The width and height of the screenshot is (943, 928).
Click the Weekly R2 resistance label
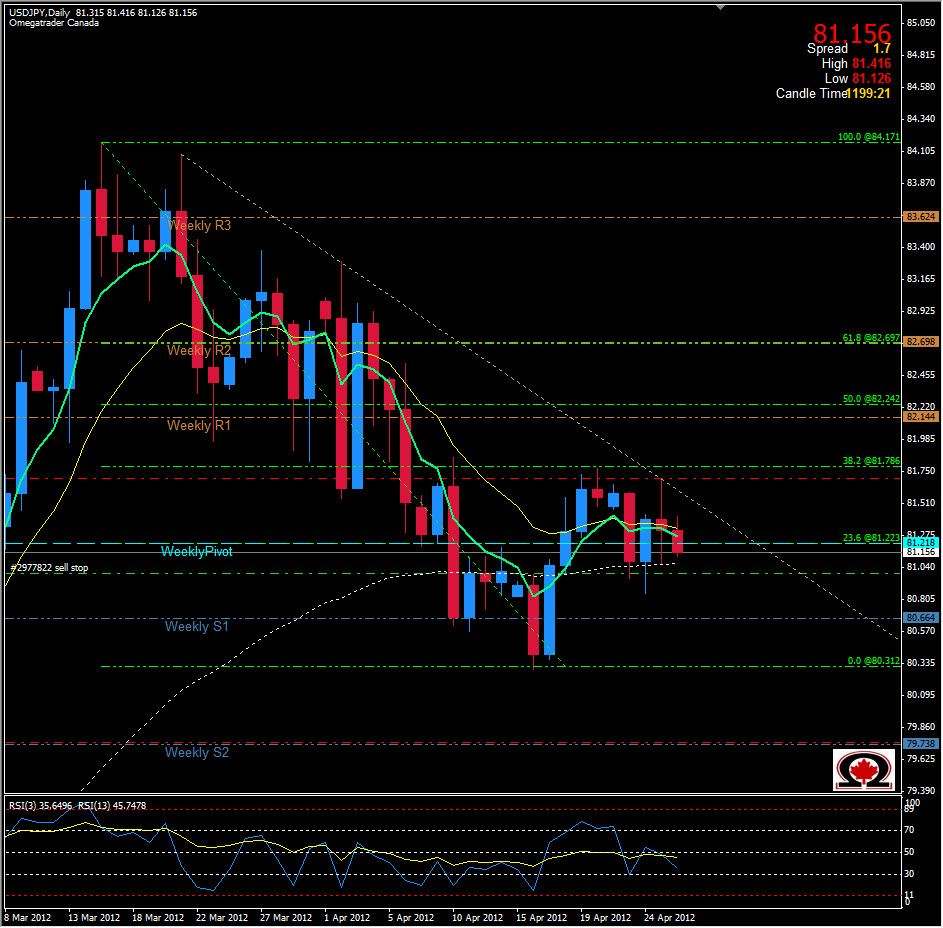198,351
